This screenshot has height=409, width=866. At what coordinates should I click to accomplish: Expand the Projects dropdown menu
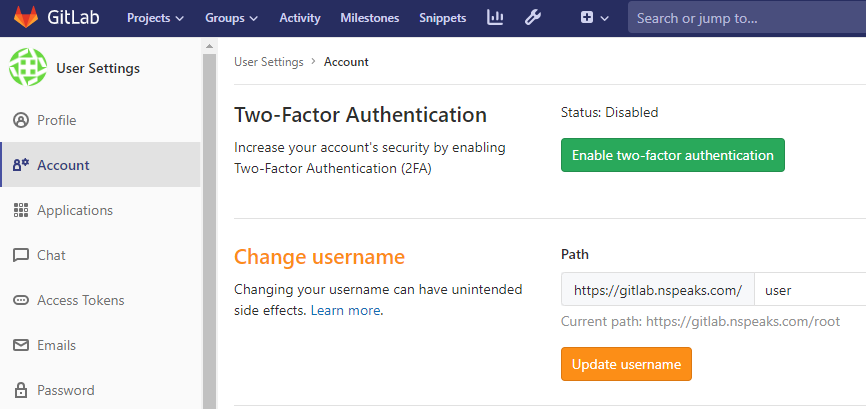coord(155,18)
